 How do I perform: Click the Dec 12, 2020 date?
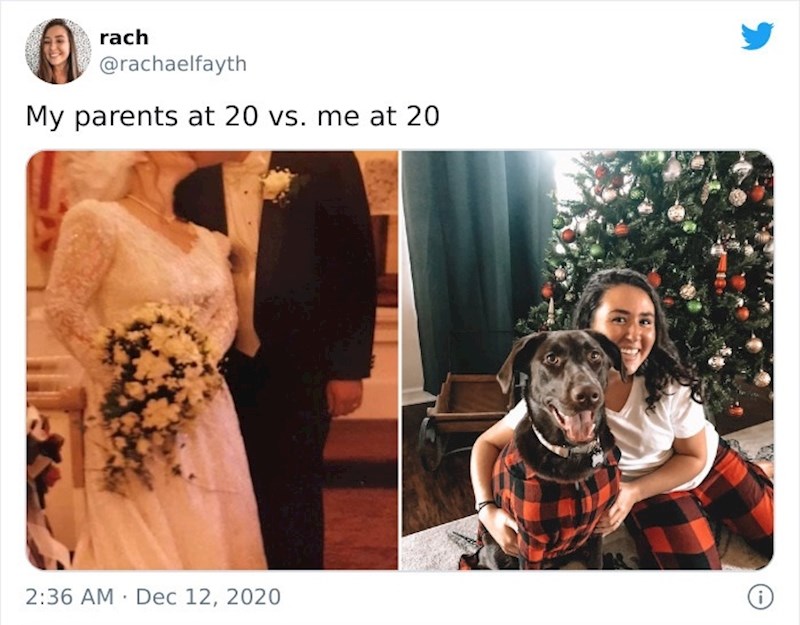coord(208,596)
